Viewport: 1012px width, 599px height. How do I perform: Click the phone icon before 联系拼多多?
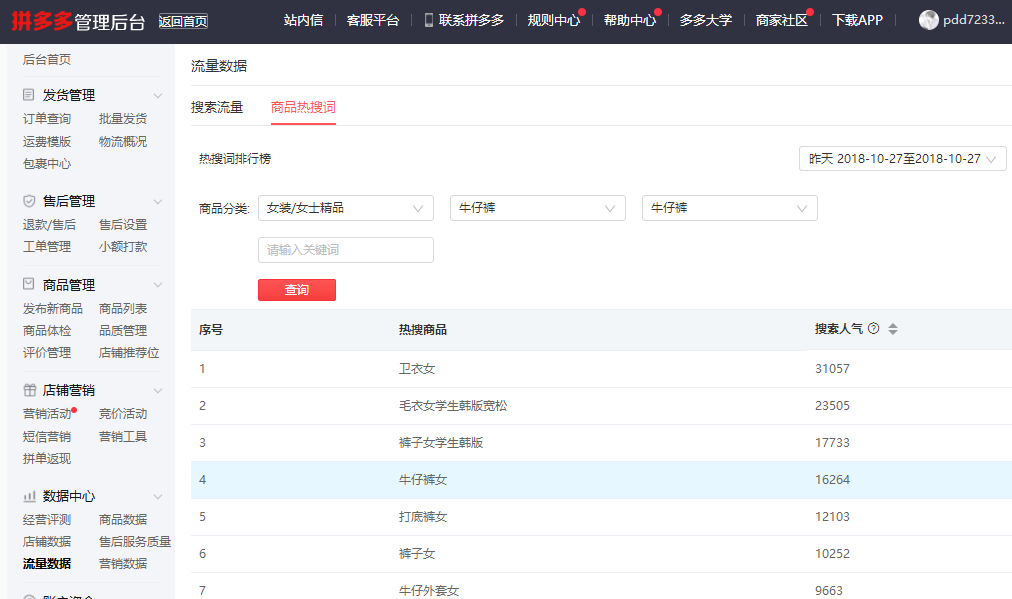click(x=429, y=20)
